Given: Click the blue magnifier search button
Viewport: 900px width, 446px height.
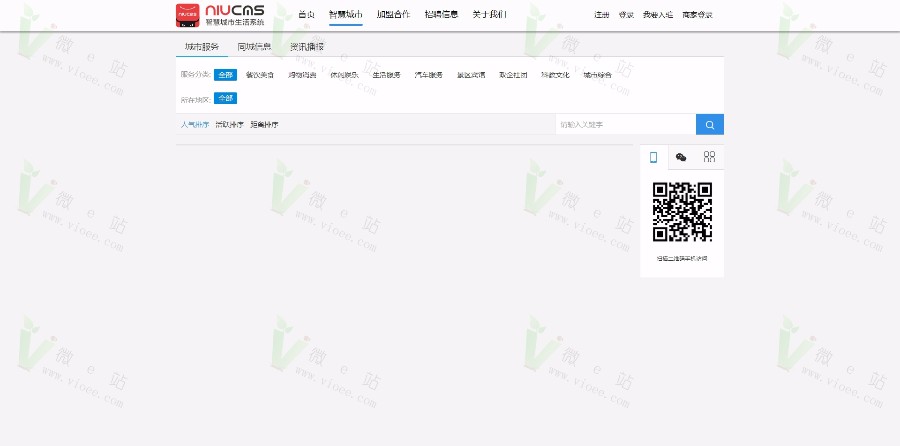Looking at the screenshot, I should pyautogui.click(x=709, y=125).
